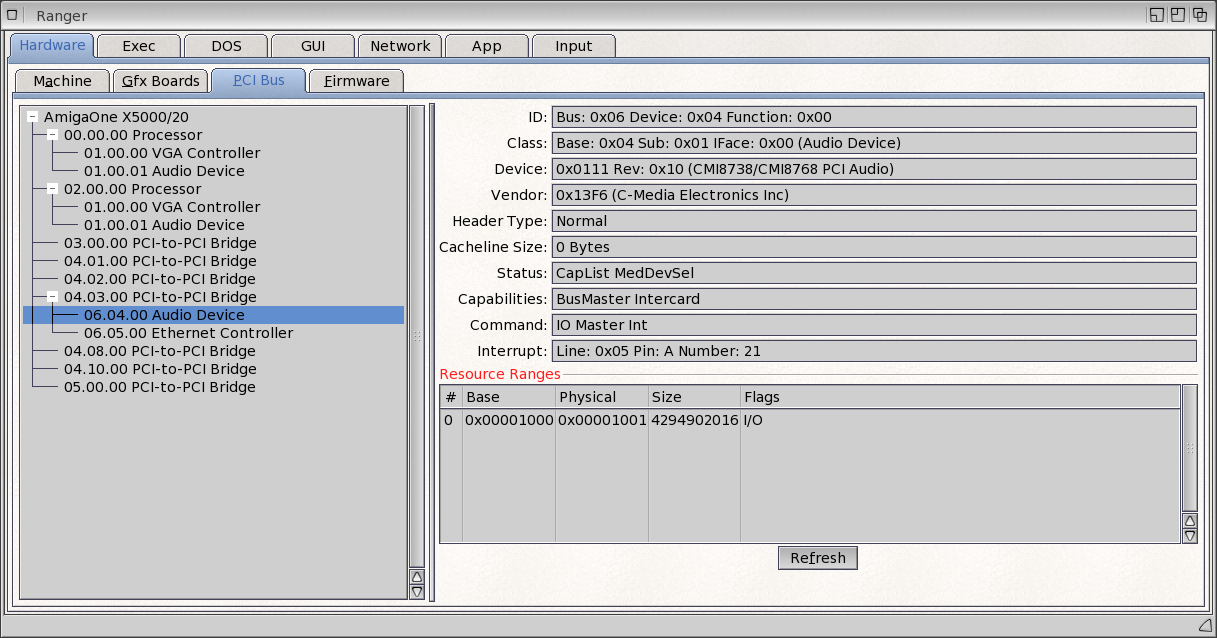Image resolution: width=1217 pixels, height=638 pixels.
Task: Click the PCI tree scroll down arrow
Action: point(417,592)
